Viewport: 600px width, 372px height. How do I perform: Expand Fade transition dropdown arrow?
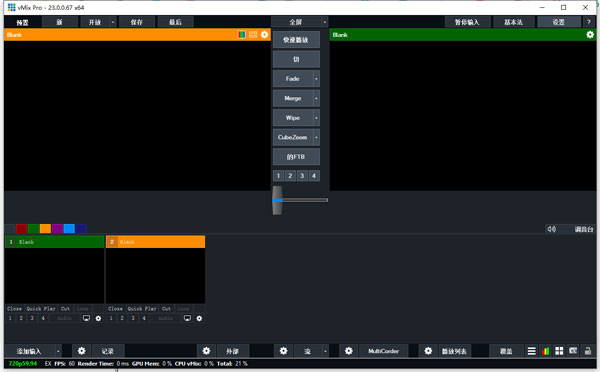(x=316, y=79)
